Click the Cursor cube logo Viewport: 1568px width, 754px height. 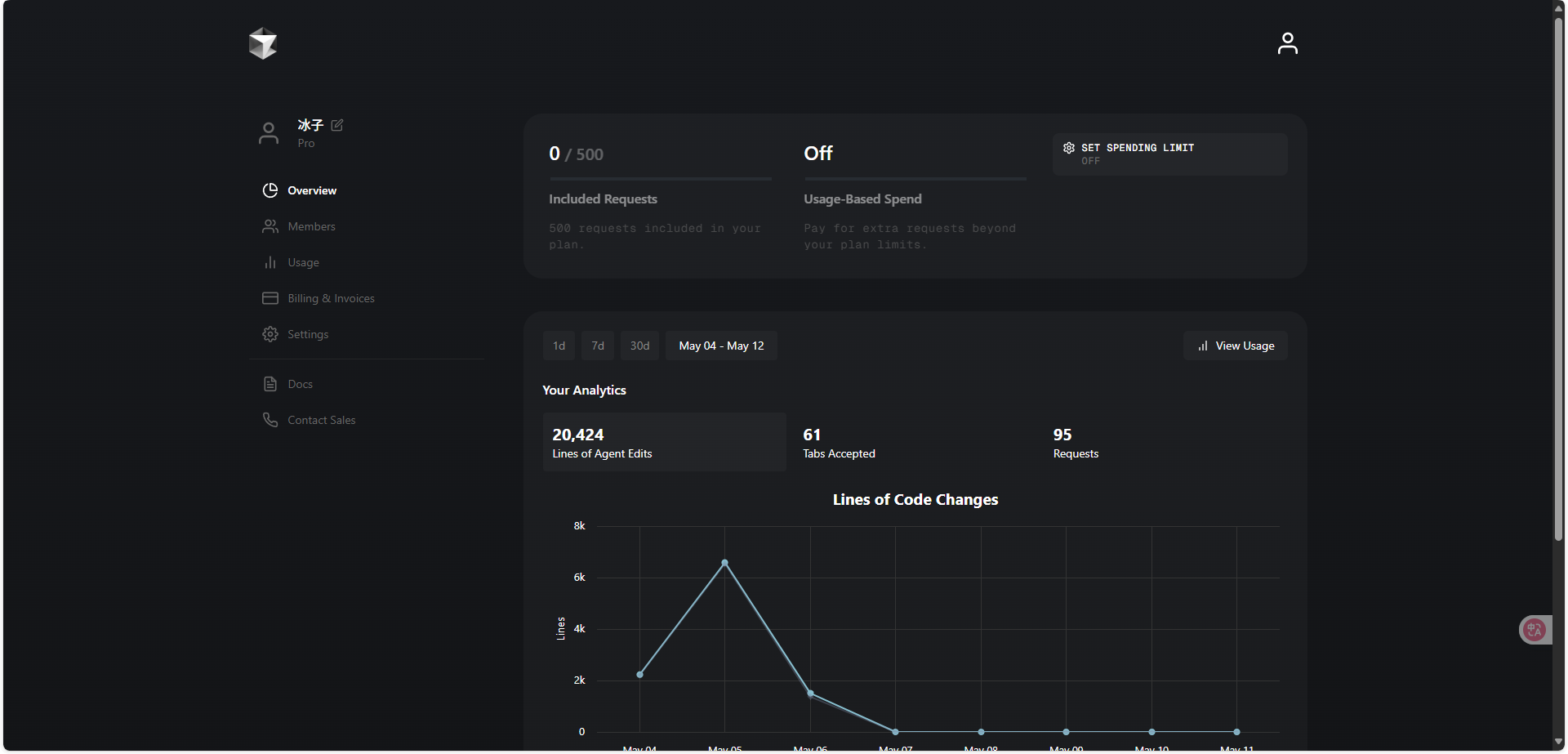click(263, 43)
